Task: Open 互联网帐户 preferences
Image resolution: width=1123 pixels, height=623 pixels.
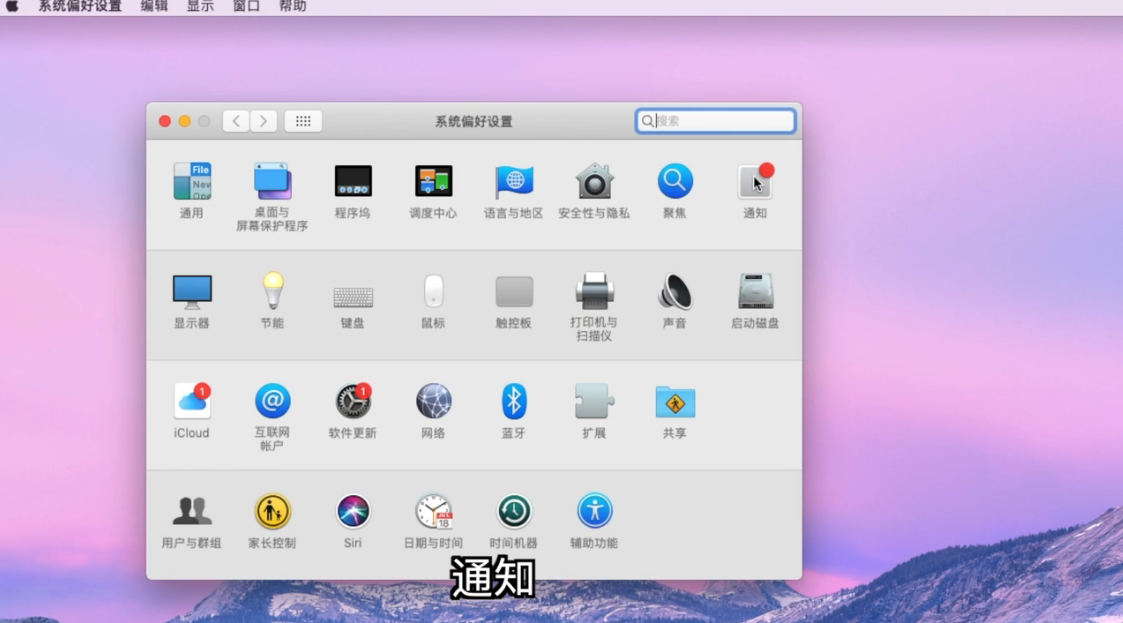Action: tap(272, 401)
